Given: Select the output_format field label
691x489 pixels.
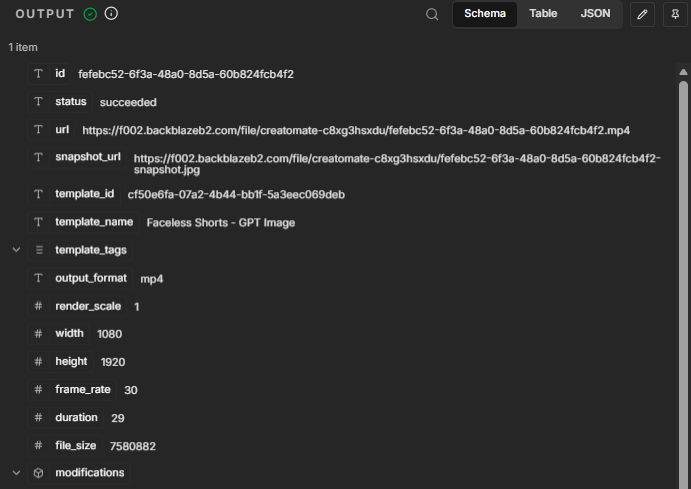Looking at the screenshot, I should [x=91, y=278].
